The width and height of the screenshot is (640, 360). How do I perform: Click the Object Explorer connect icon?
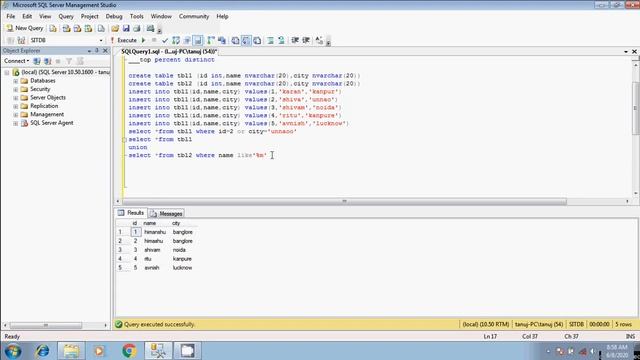[37, 61]
